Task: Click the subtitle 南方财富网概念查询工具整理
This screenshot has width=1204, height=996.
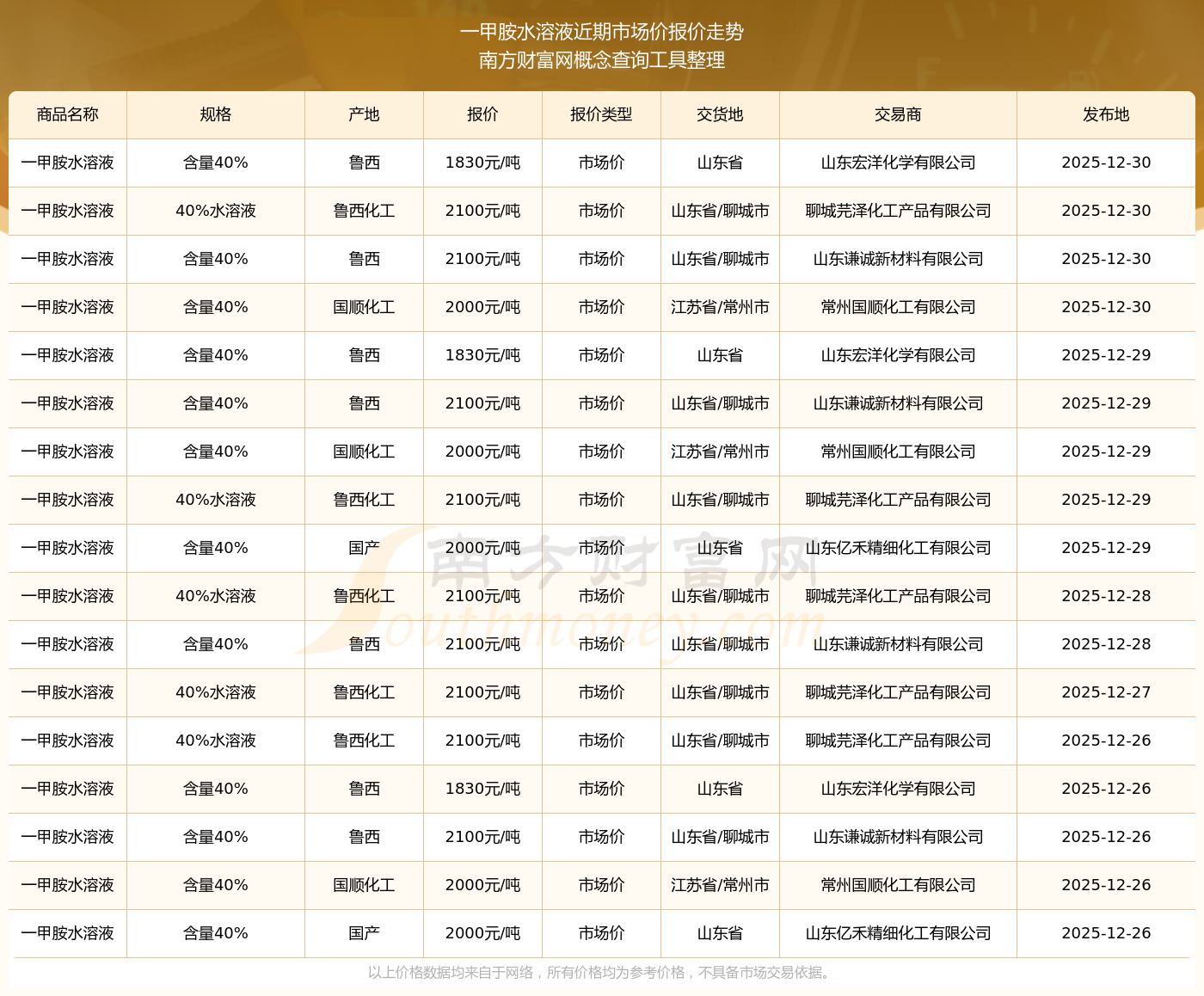Action: tap(602, 60)
